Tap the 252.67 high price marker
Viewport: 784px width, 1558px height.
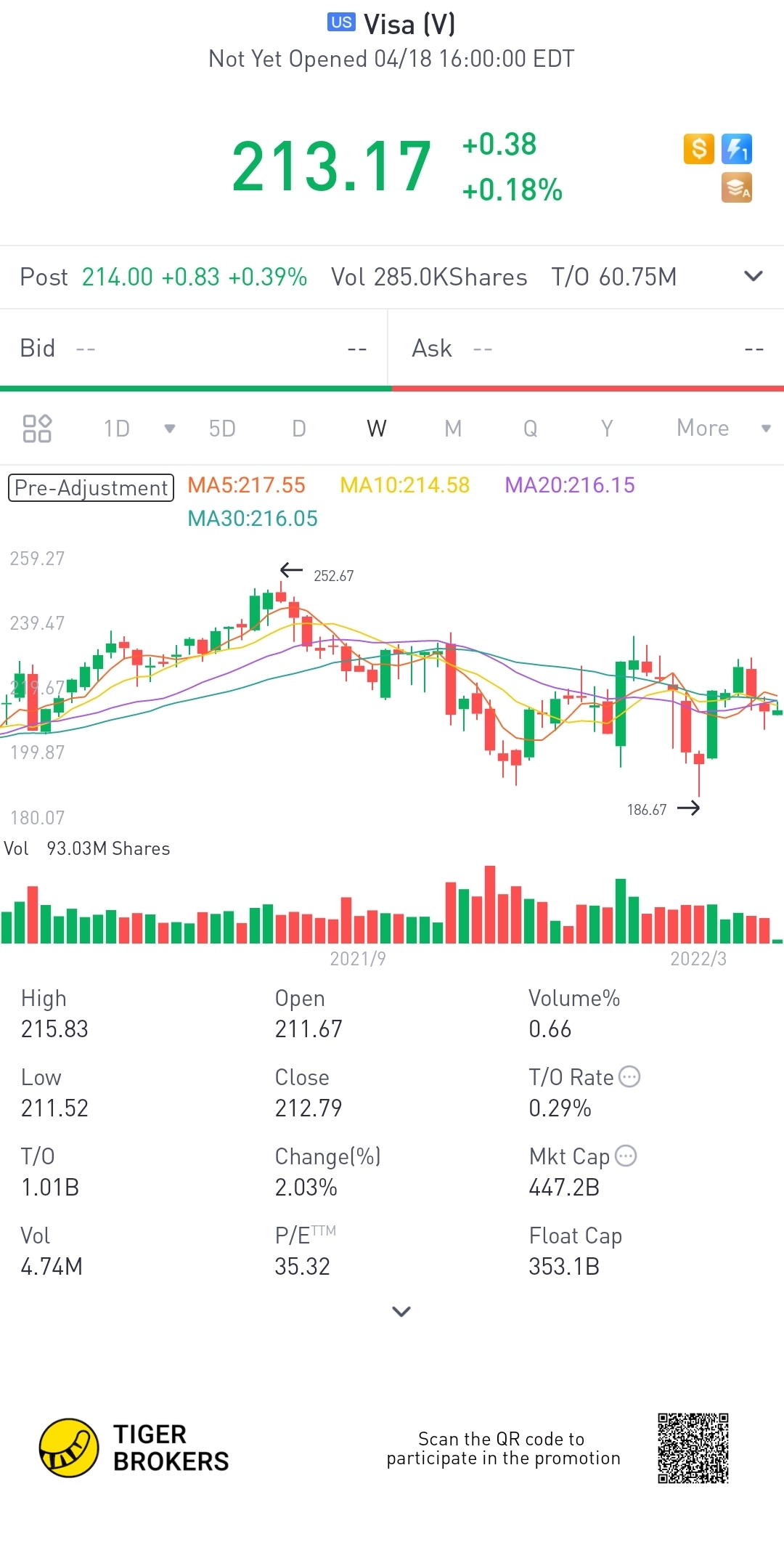coord(334,576)
